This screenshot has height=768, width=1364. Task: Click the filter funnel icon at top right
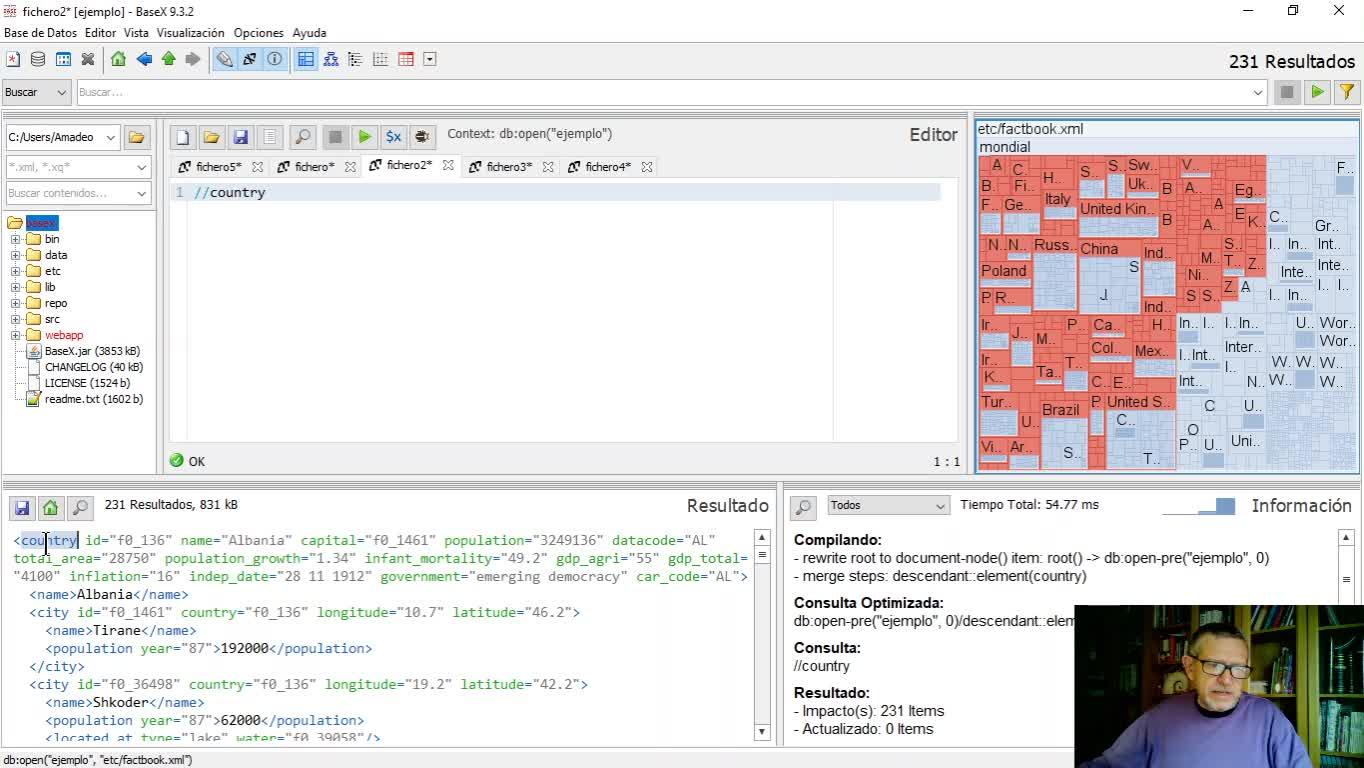coord(1347,92)
